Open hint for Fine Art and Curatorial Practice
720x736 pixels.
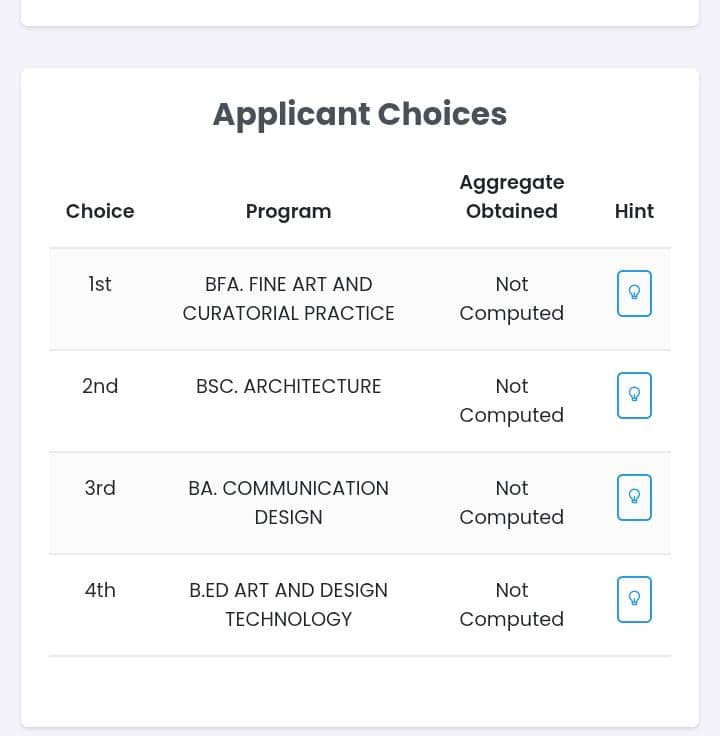point(634,293)
